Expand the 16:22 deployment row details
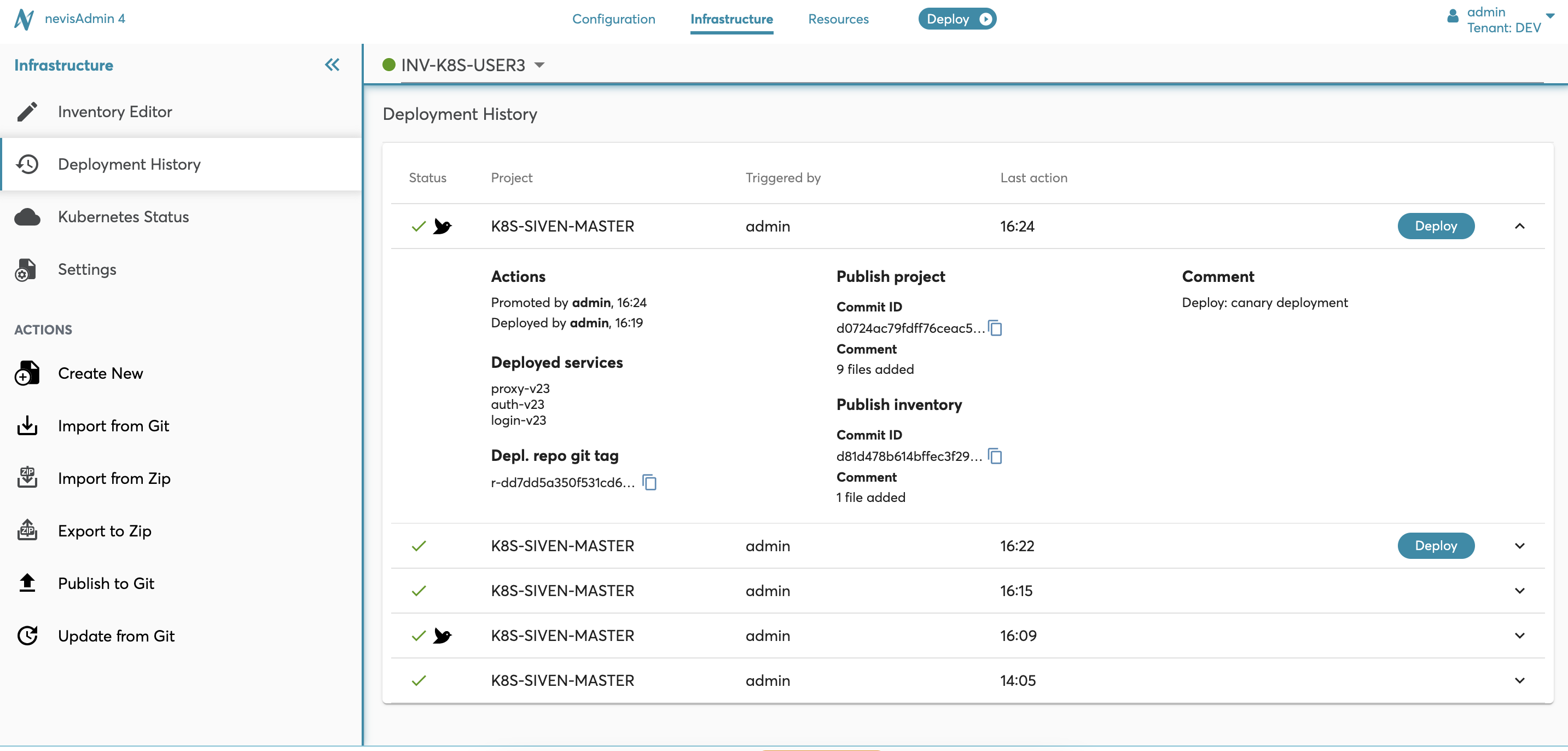 click(x=1519, y=546)
